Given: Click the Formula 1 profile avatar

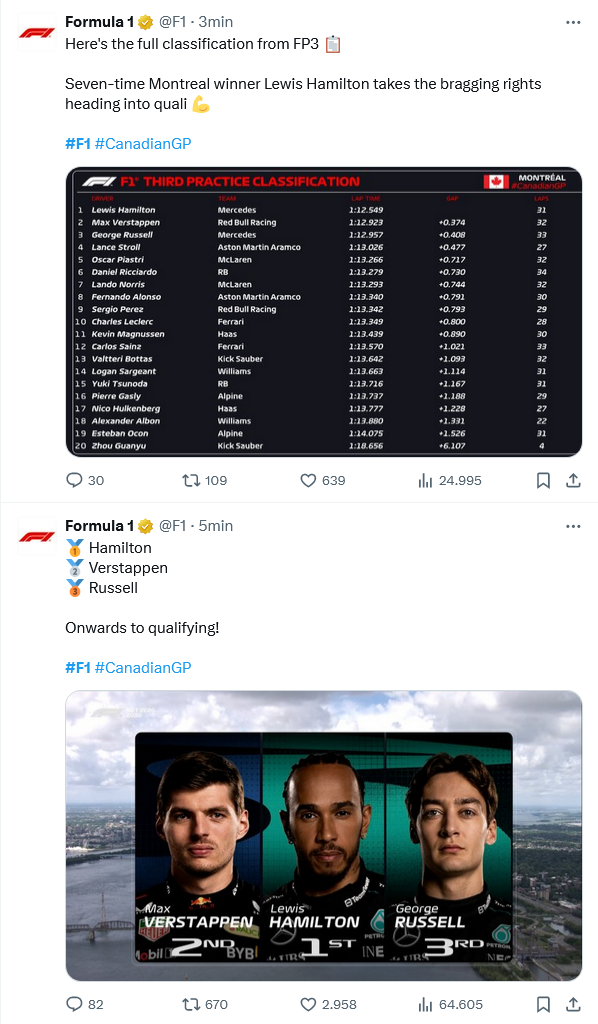Looking at the screenshot, I should [35, 30].
